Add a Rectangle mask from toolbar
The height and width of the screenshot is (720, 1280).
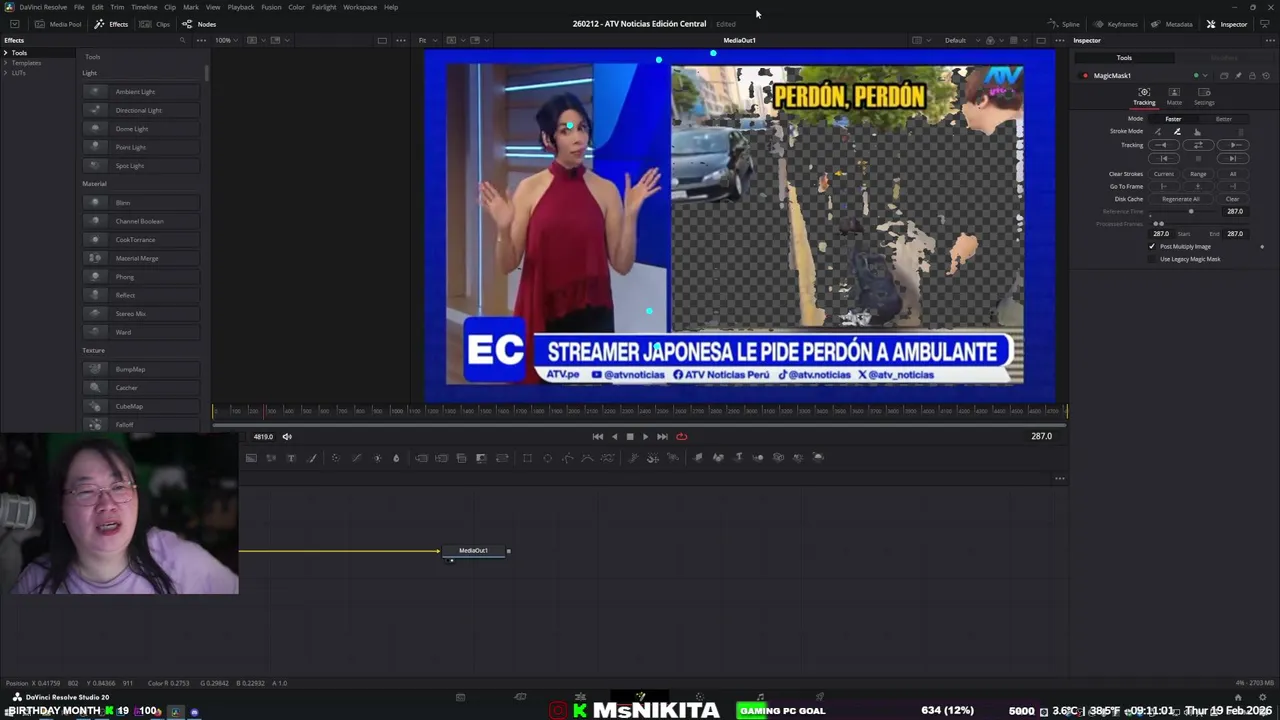(527, 458)
